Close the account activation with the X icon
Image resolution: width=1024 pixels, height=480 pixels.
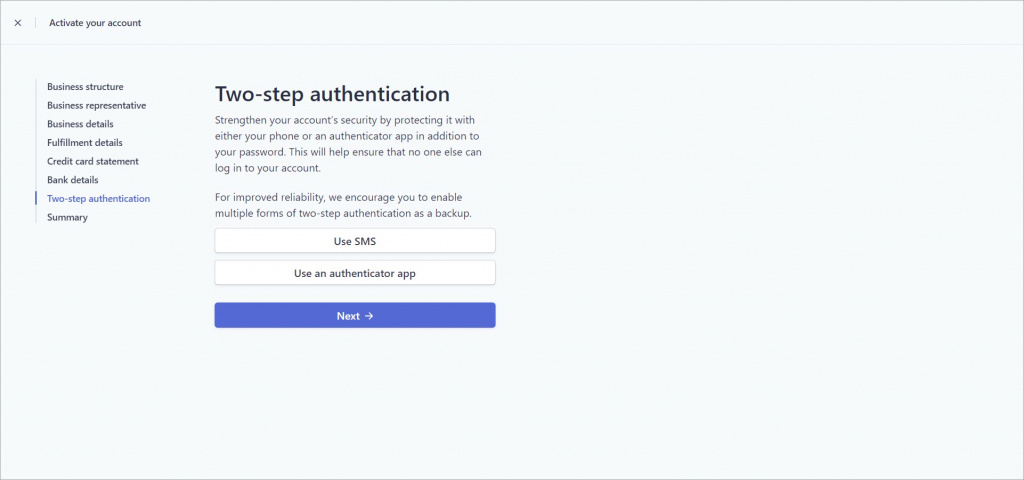(x=18, y=23)
